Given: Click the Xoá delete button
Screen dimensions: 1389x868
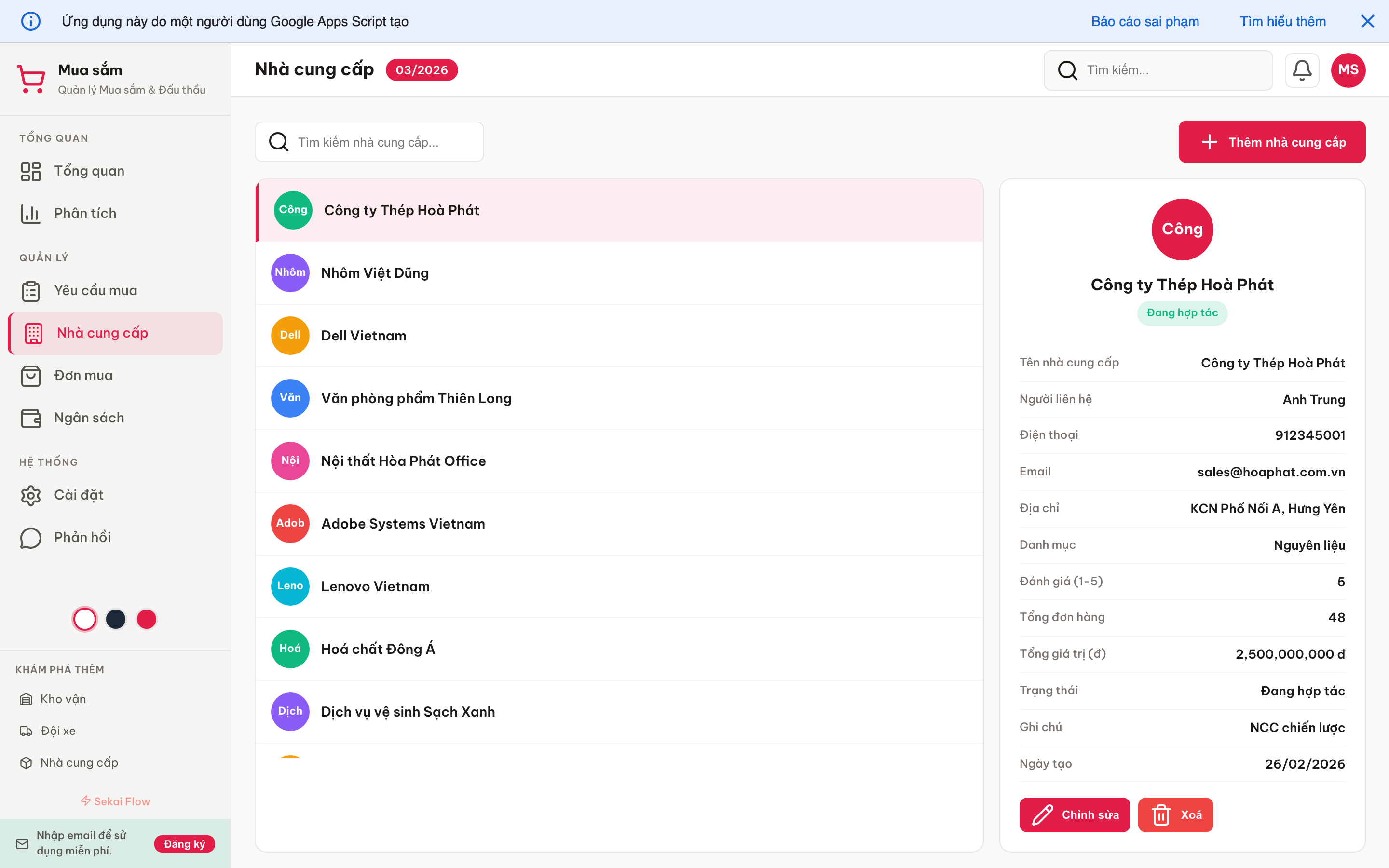Looking at the screenshot, I should pyautogui.click(x=1175, y=814).
